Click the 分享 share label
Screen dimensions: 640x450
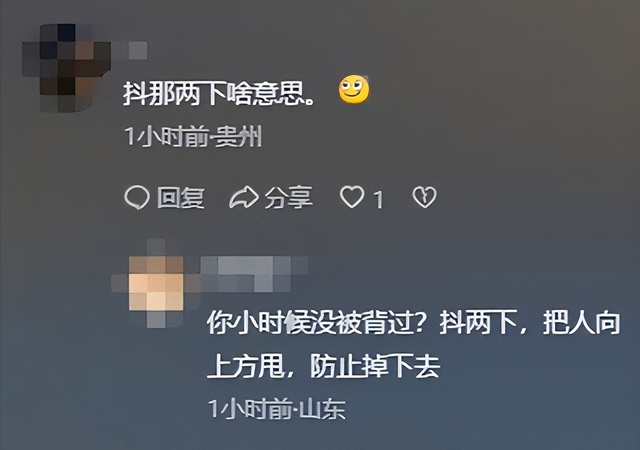click(289, 198)
